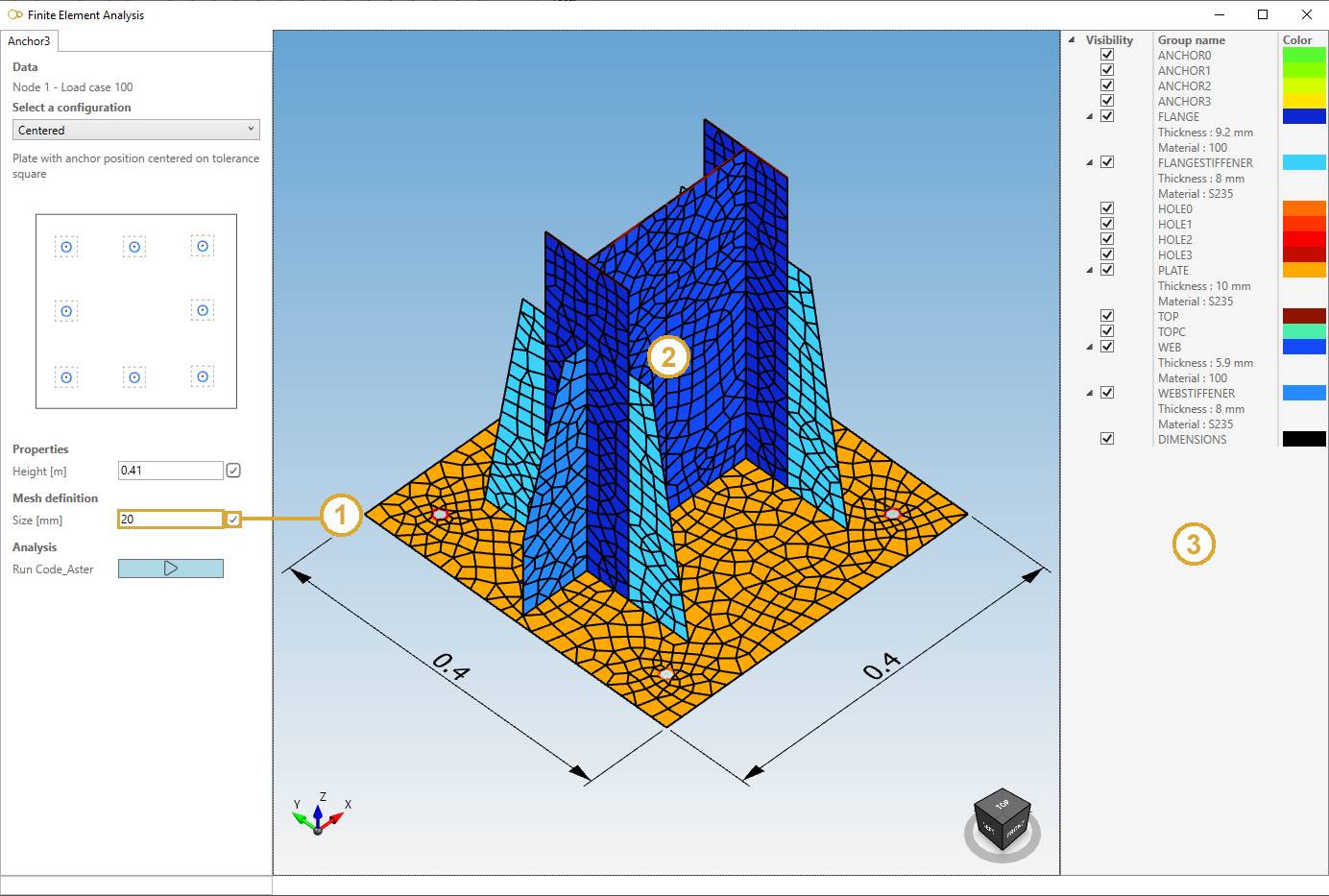
Task: Select the Anchor3 tab
Action: [x=29, y=41]
